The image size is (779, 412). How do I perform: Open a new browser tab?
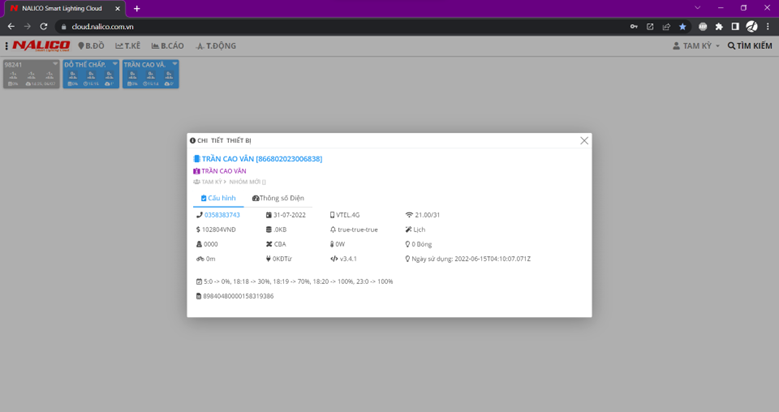pos(137,8)
